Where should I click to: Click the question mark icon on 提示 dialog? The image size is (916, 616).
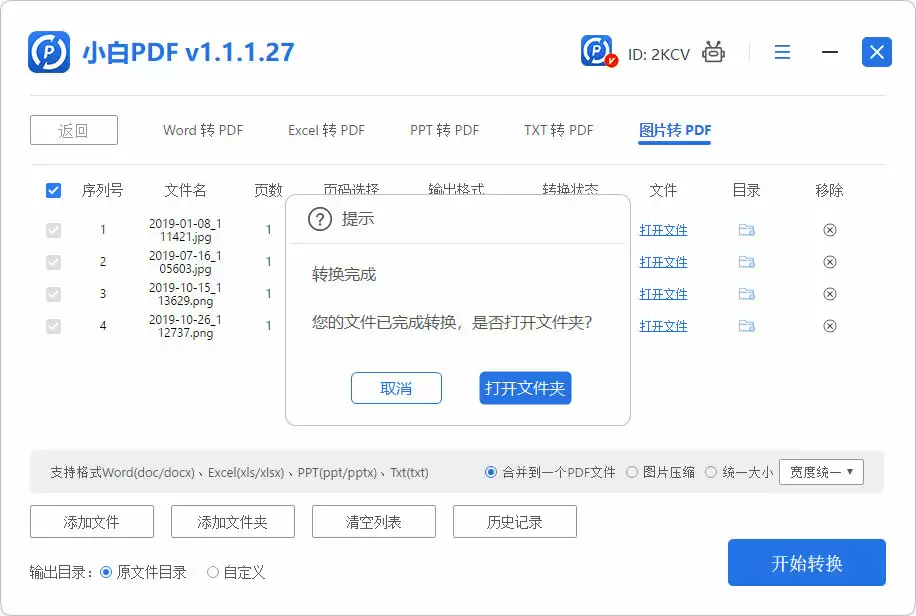point(320,219)
